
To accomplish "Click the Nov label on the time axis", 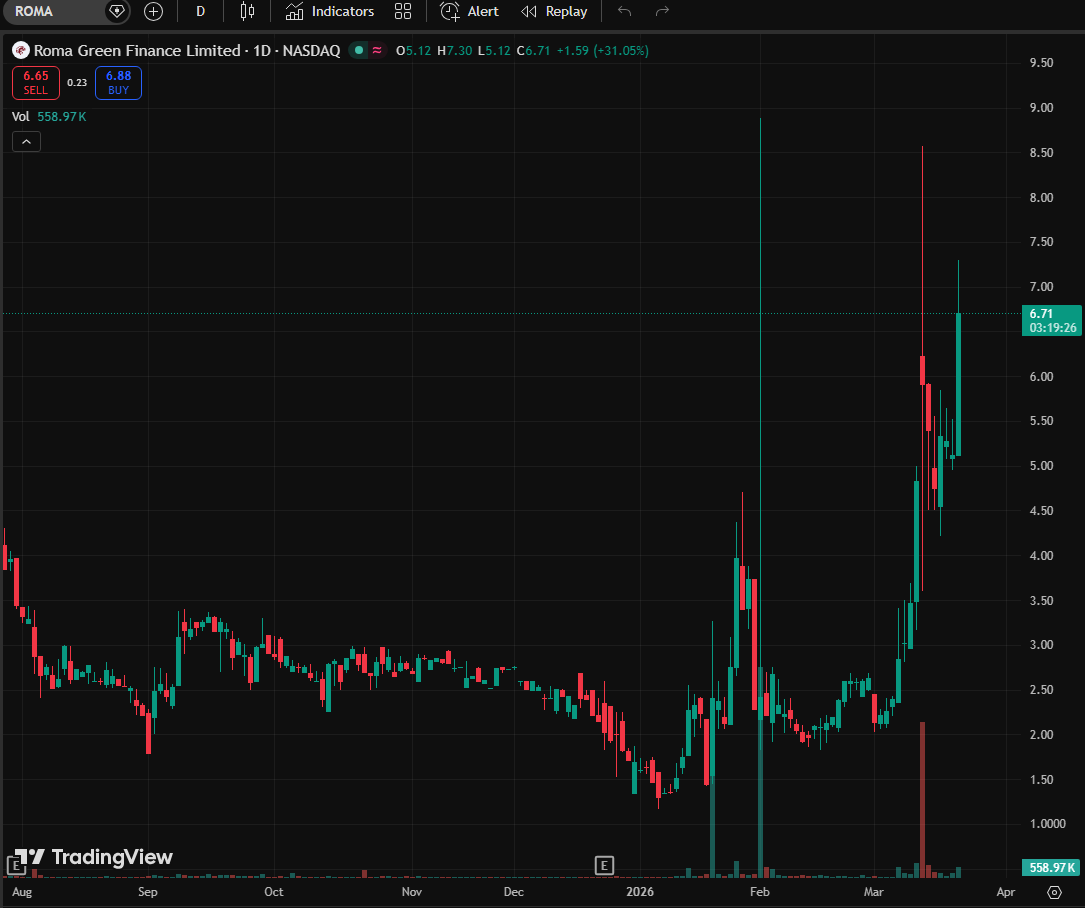I will (412, 892).
